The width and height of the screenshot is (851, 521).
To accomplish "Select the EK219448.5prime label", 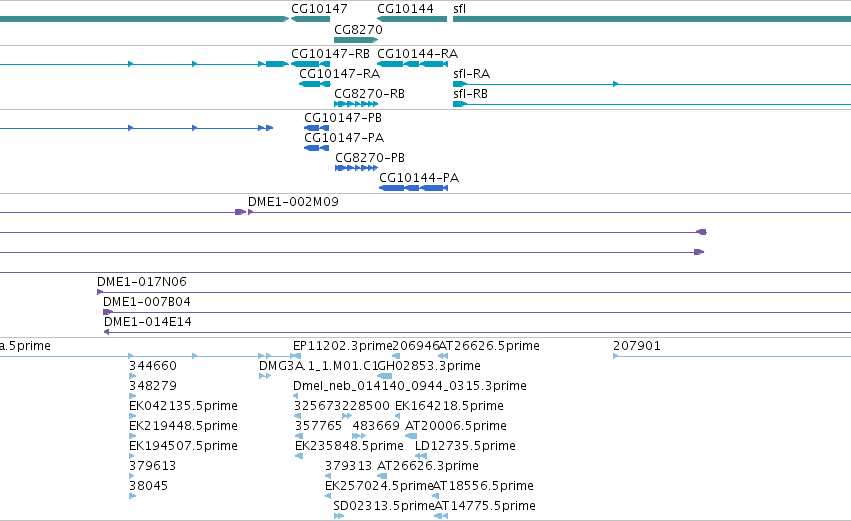I will 183,426.
